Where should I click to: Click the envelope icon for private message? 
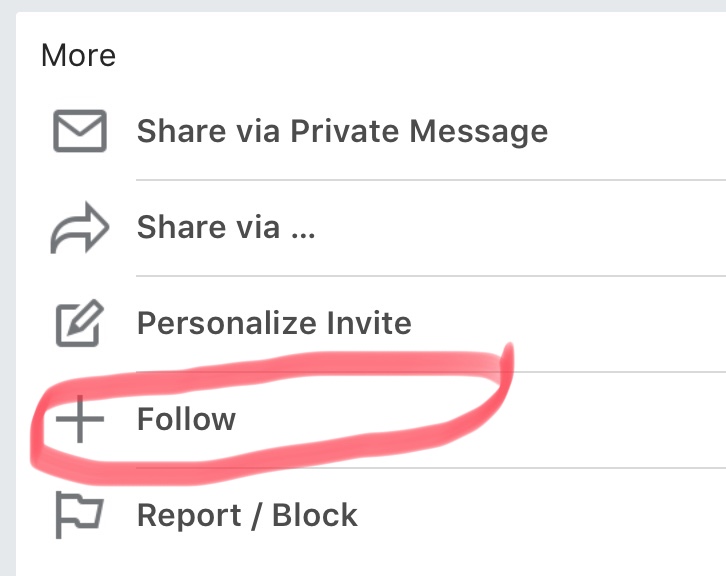[80, 131]
